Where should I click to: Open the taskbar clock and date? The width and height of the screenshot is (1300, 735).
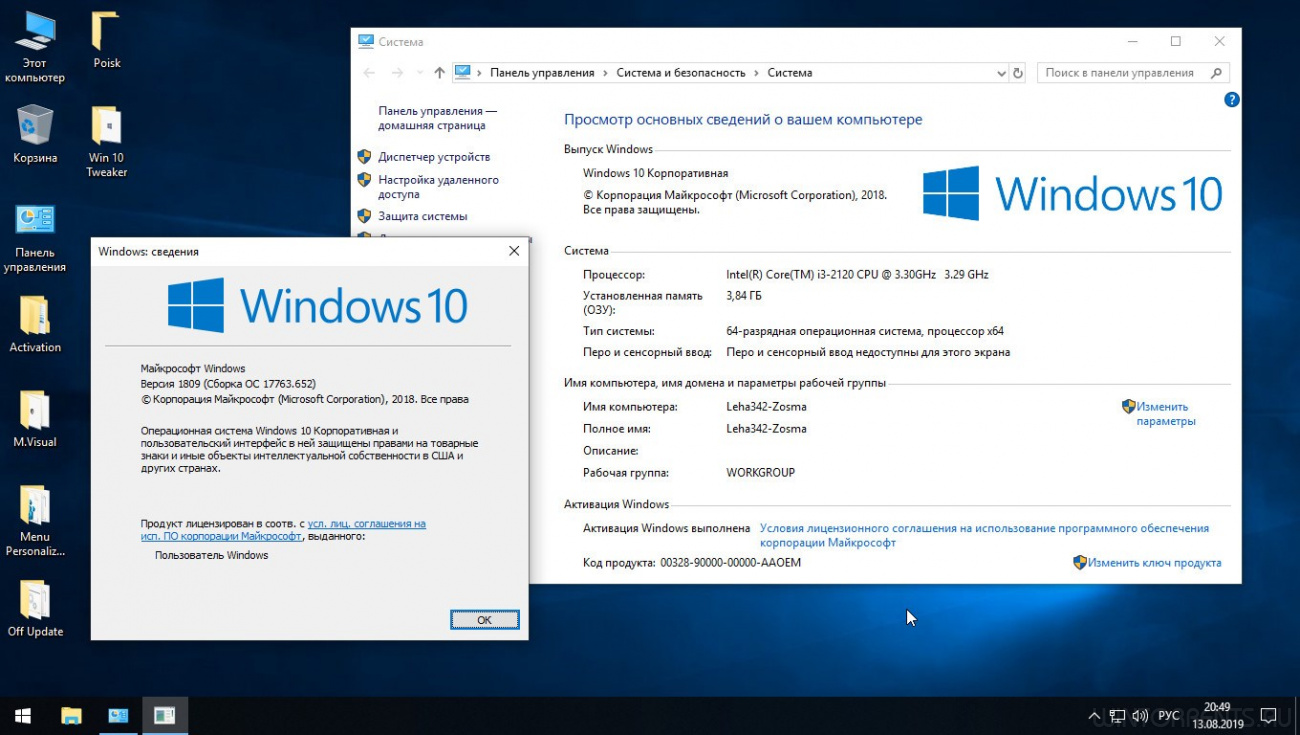1217,715
